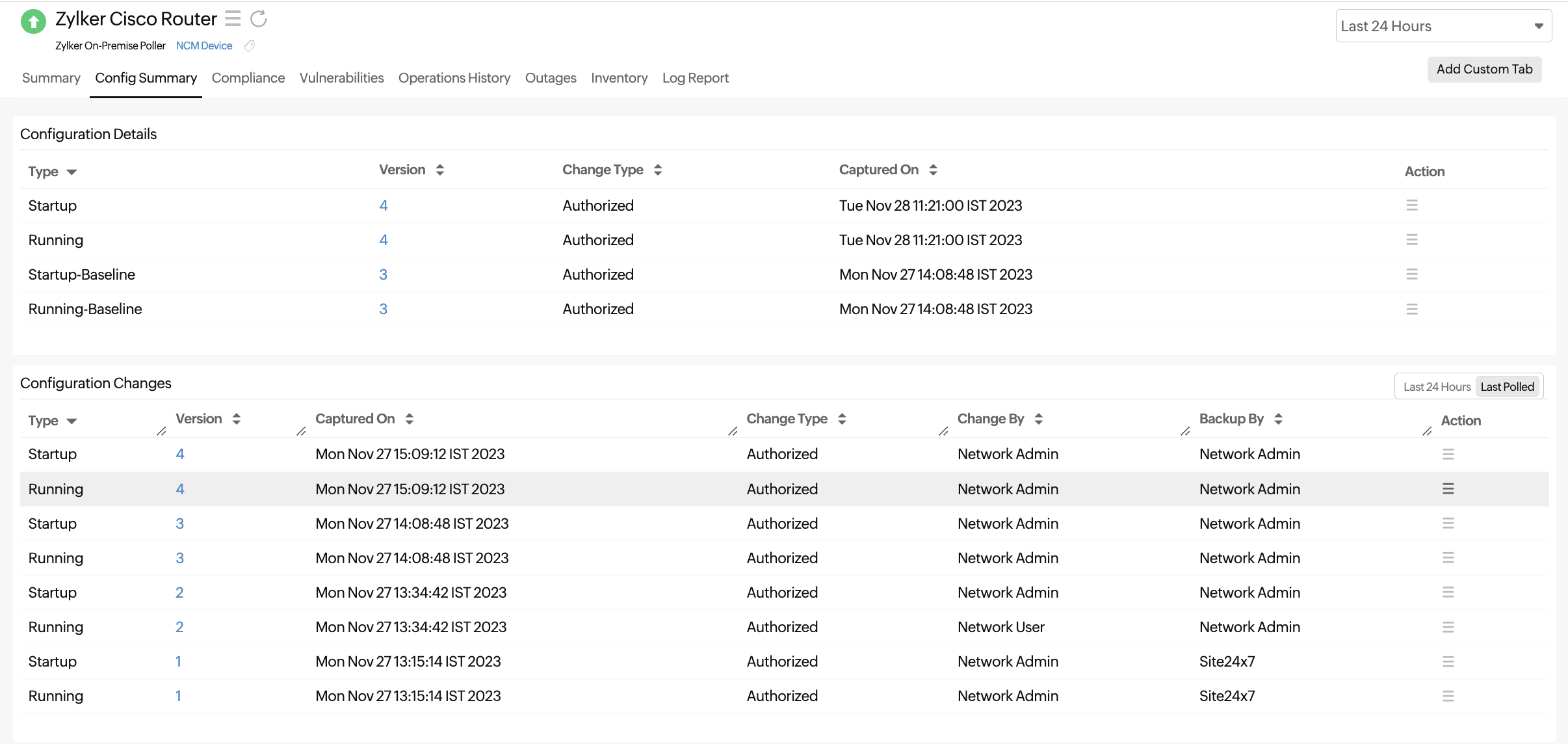The image size is (1568, 744).
Task: Click 'Zylker On-Premise Poller' label
Action: click(111, 46)
